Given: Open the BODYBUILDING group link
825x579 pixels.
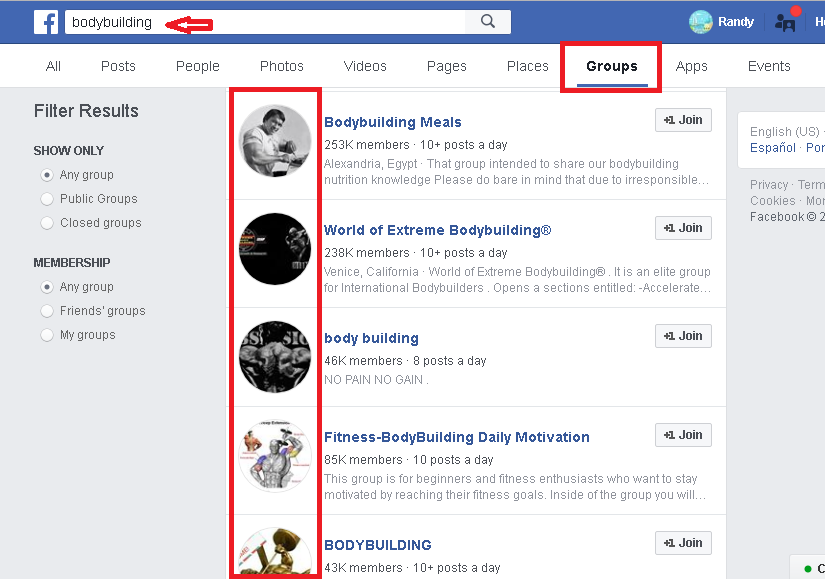Looking at the screenshot, I should [x=378, y=545].
